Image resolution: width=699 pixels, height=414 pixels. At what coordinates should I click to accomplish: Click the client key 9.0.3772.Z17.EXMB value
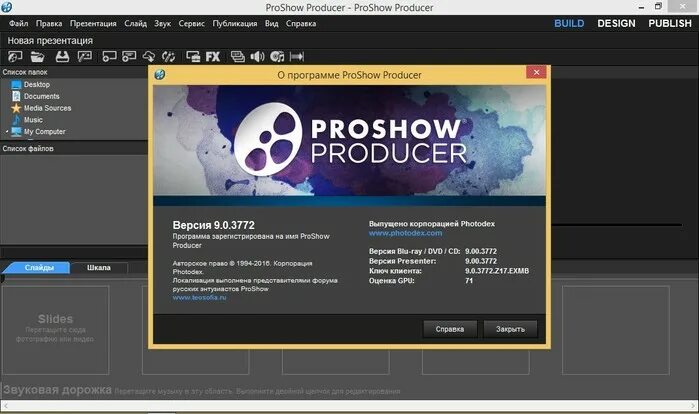click(497, 271)
